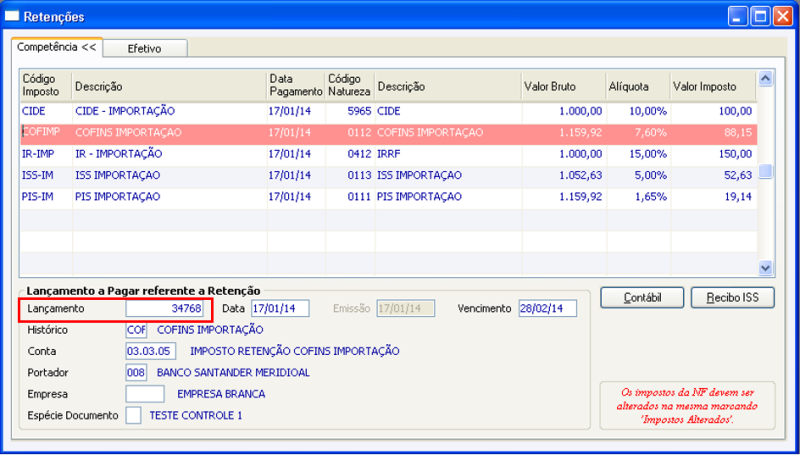Click the table scrollbar up arrow
This screenshot has width=800, height=455.
click(x=766, y=79)
